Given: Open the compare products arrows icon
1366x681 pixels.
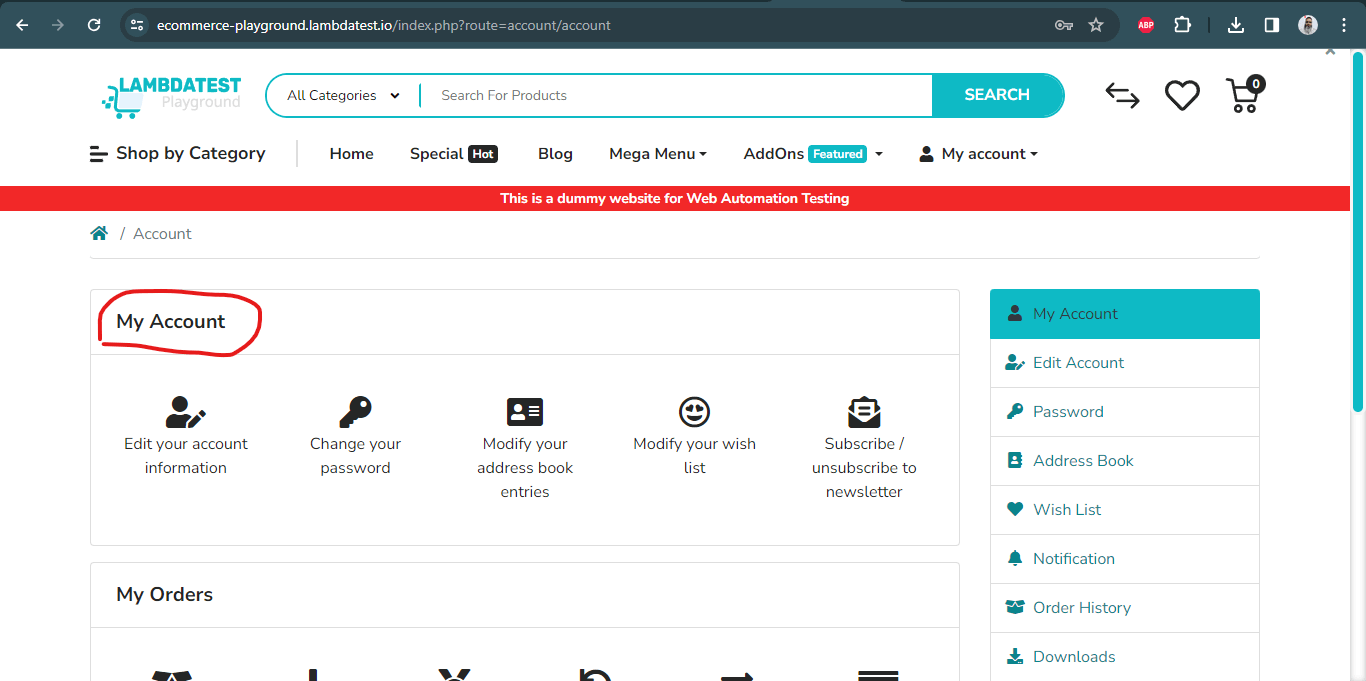Looking at the screenshot, I should pyautogui.click(x=1122, y=96).
